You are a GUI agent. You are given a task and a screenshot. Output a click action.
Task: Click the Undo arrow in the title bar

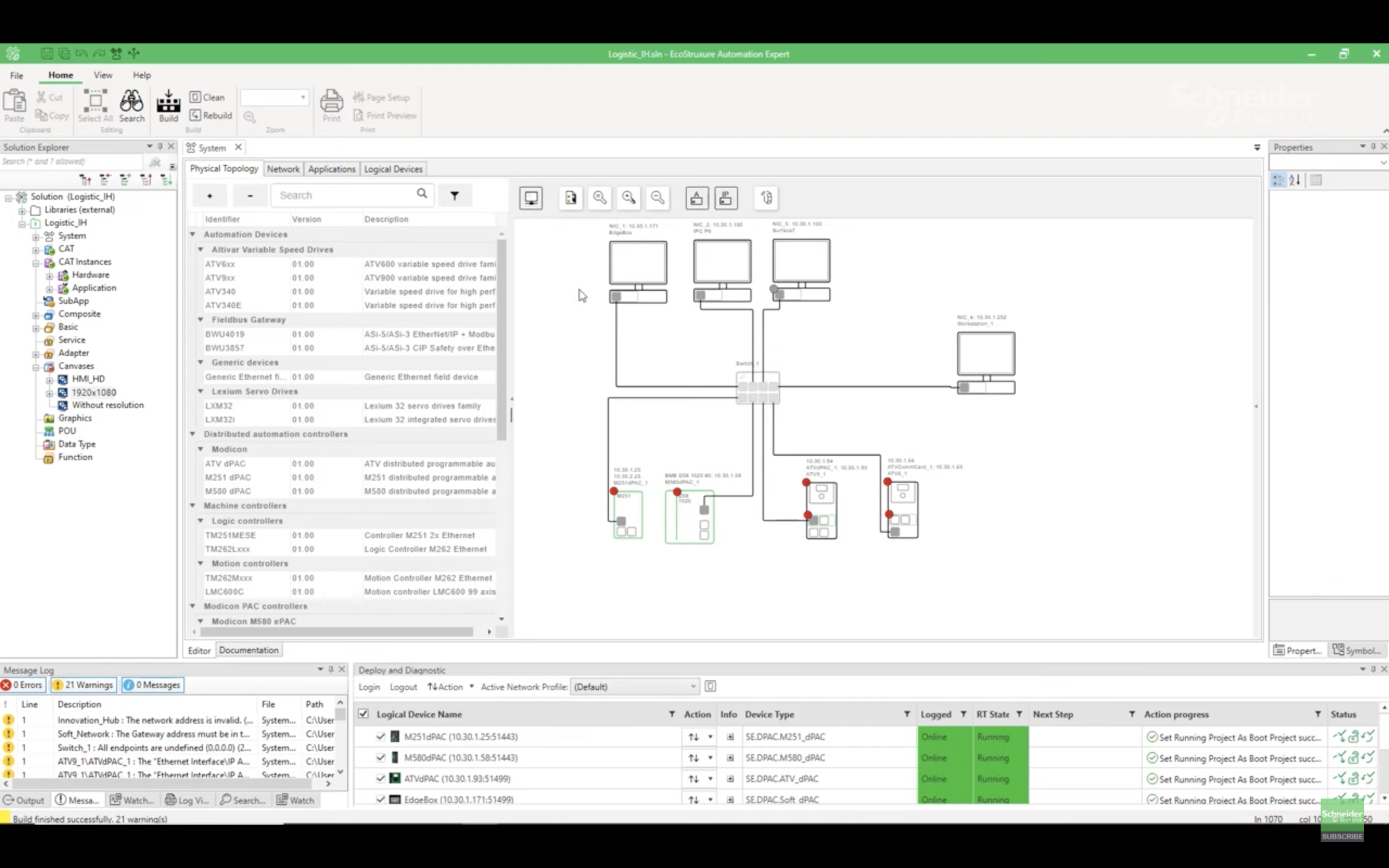point(81,53)
